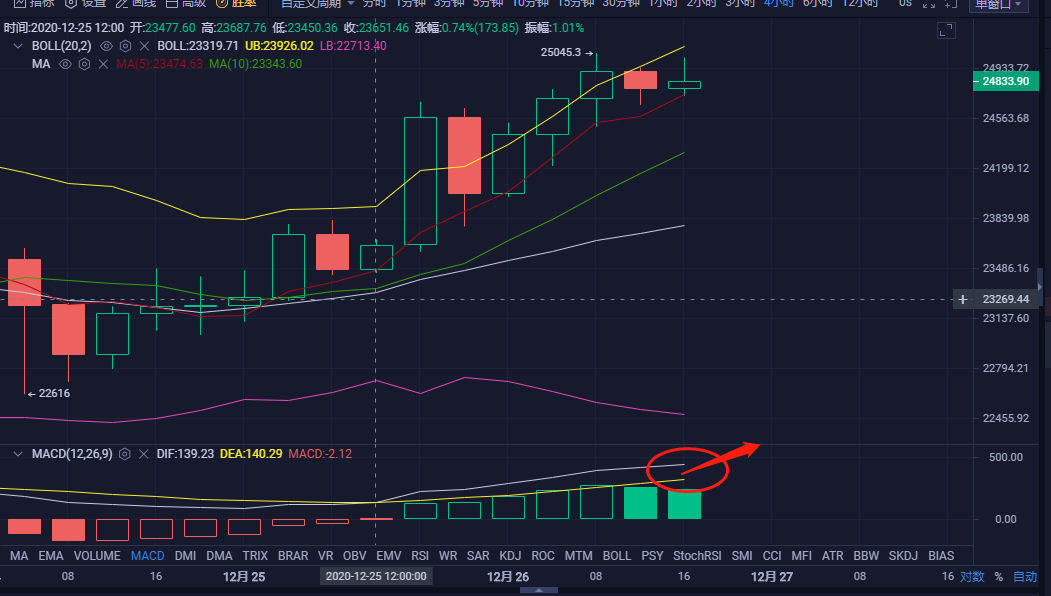Switch to the VOLUME indicator tab
1051x596 pixels.
pos(97,556)
